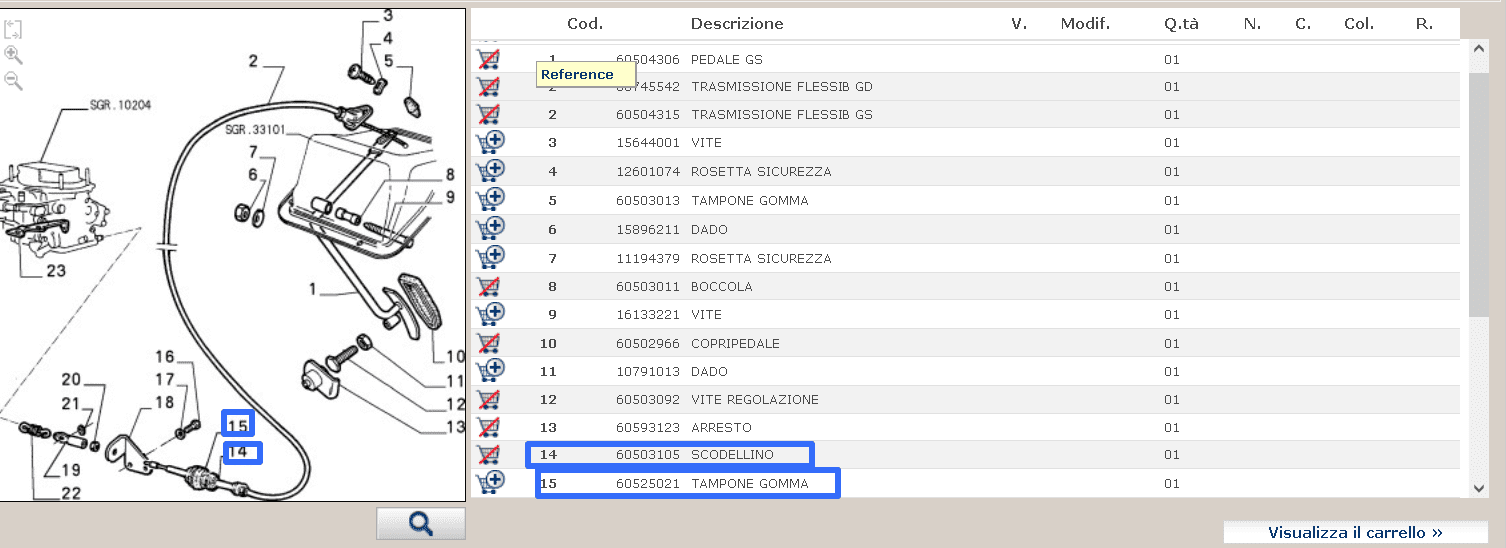The image size is (1506, 548).
Task: Click the Modif. column header
Action: click(1085, 23)
